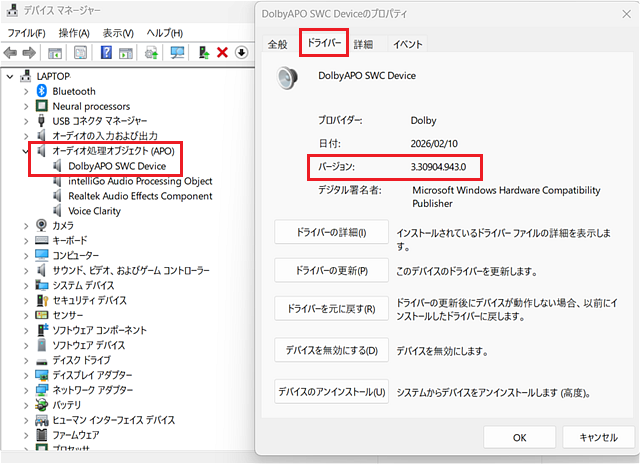Viewport: 640px width, 464px height.
Task: Click the Microsoft Windows Hardware Compatibility Publisher text
Action: pyautogui.click(x=506, y=197)
